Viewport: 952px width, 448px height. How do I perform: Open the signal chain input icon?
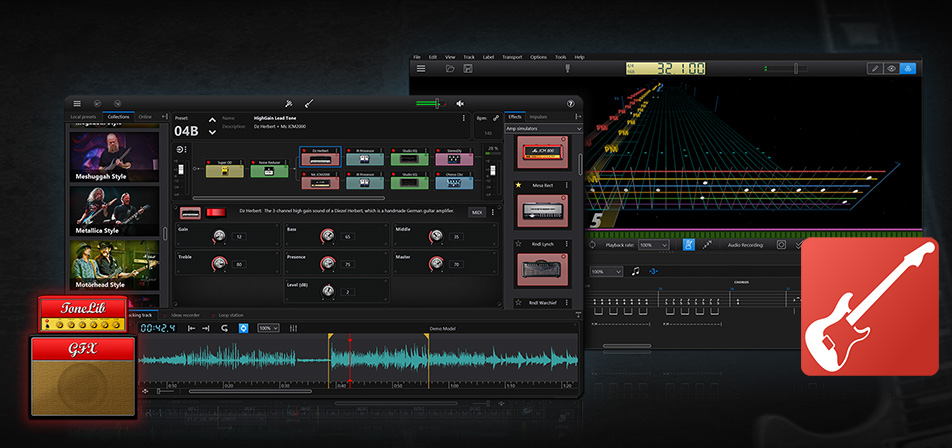pyautogui.click(x=180, y=149)
